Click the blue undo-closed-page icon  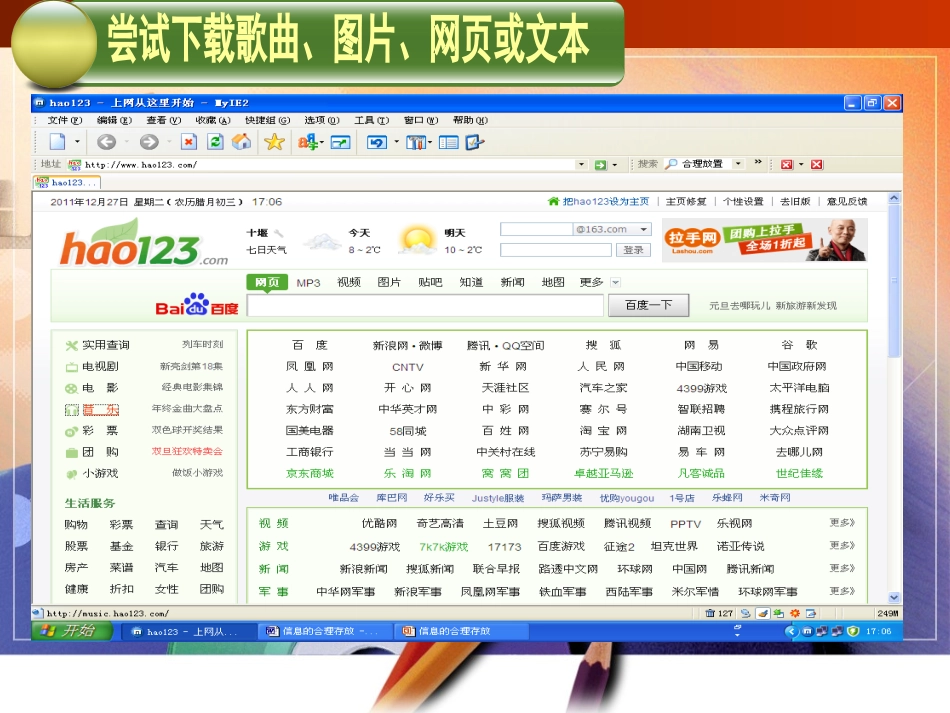pyautogui.click(x=377, y=143)
